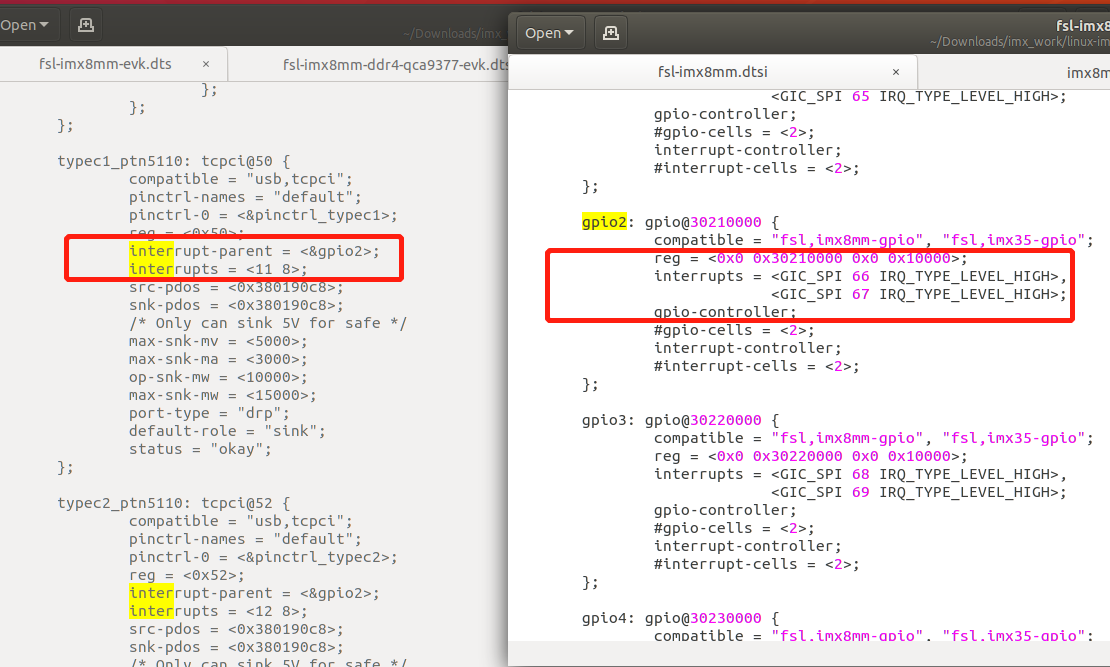Click pinctrl-0 = <&pinctrl_typec2> line
Image resolution: width=1110 pixels, height=667 pixels.
(263, 557)
